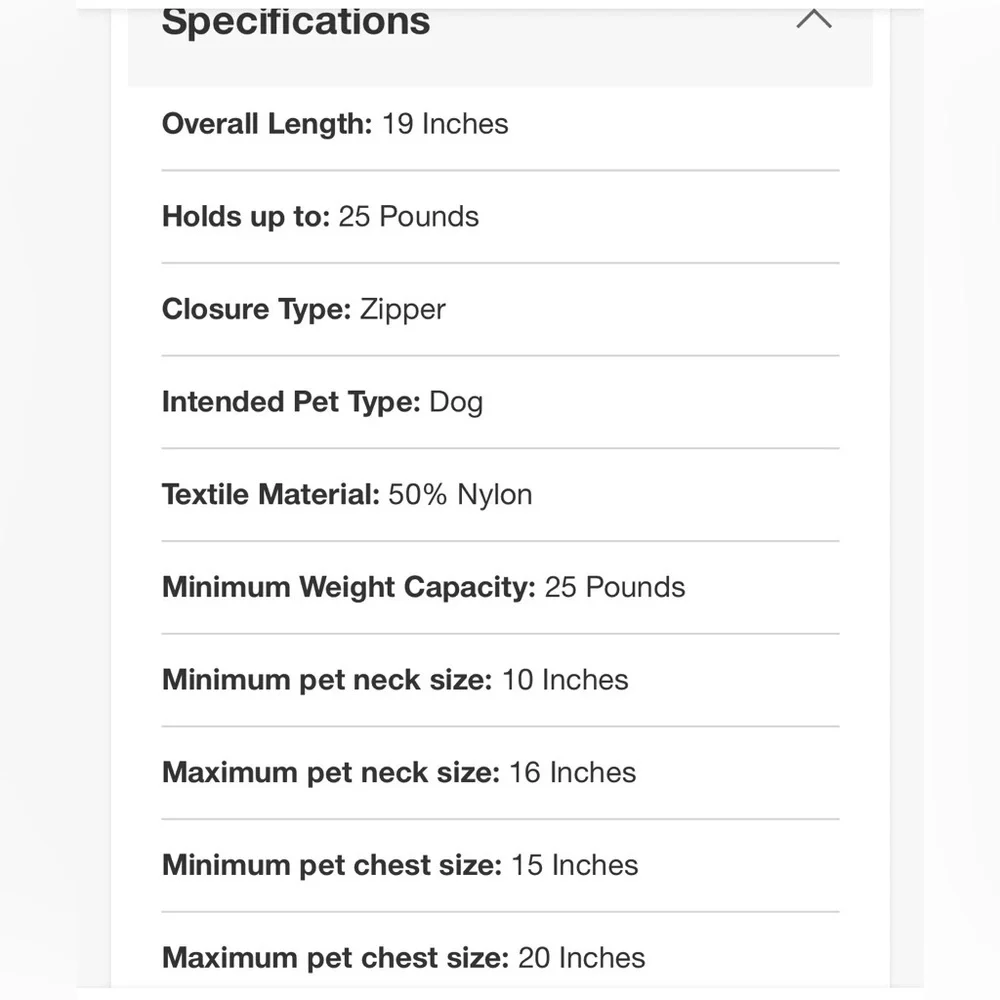Click the Maximum pet chest size row

pos(500,955)
